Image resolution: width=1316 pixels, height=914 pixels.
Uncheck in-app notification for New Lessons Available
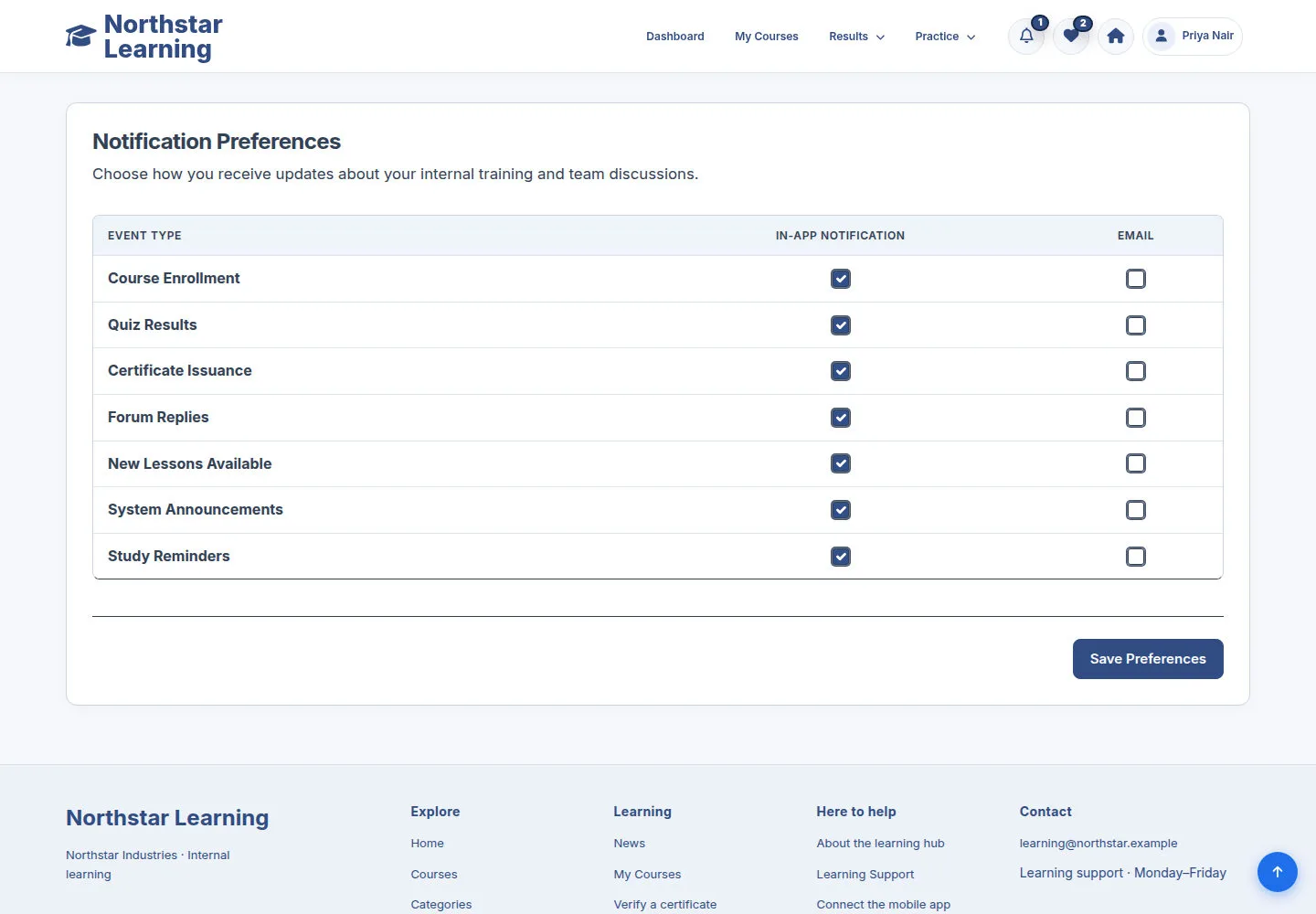point(841,463)
